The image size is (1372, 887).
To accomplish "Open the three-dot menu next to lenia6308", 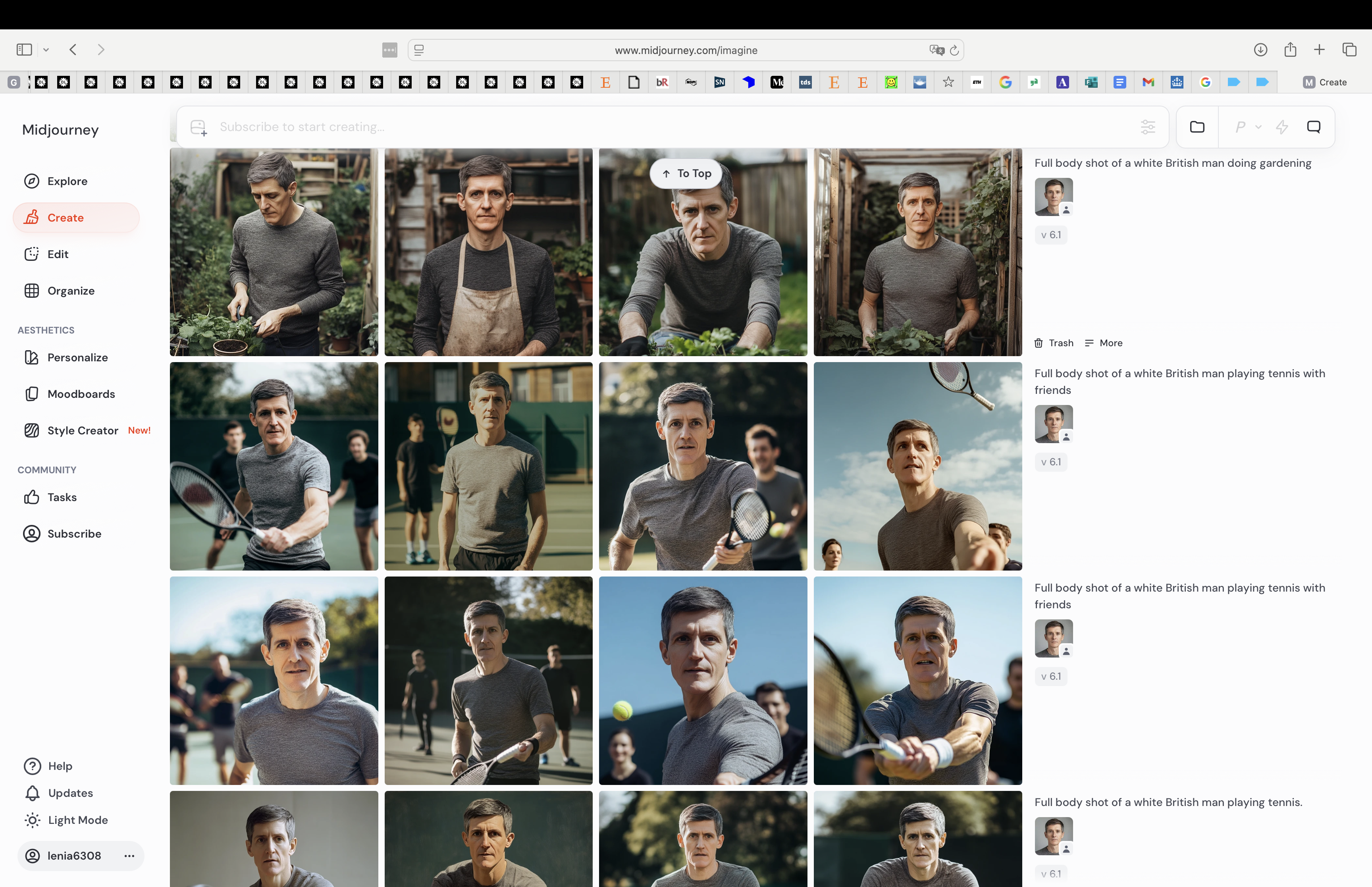I will [129, 856].
